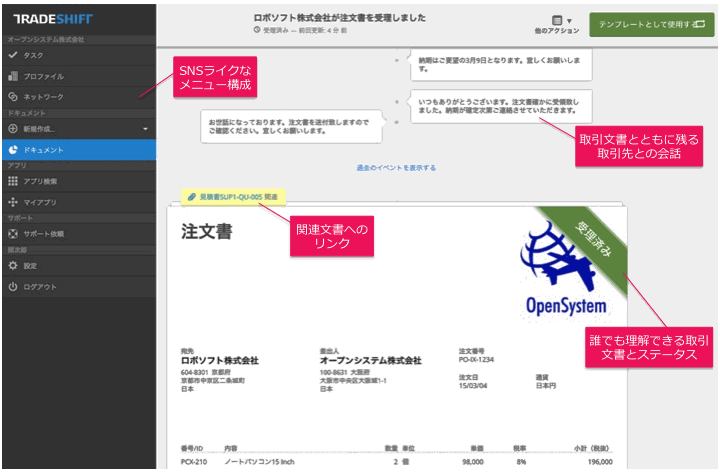Image resolution: width=720 pixels, height=472 pixels.
Task: Click the paperclip icon on the quote tag
Action: pyautogui.click(x=189, y=197)
